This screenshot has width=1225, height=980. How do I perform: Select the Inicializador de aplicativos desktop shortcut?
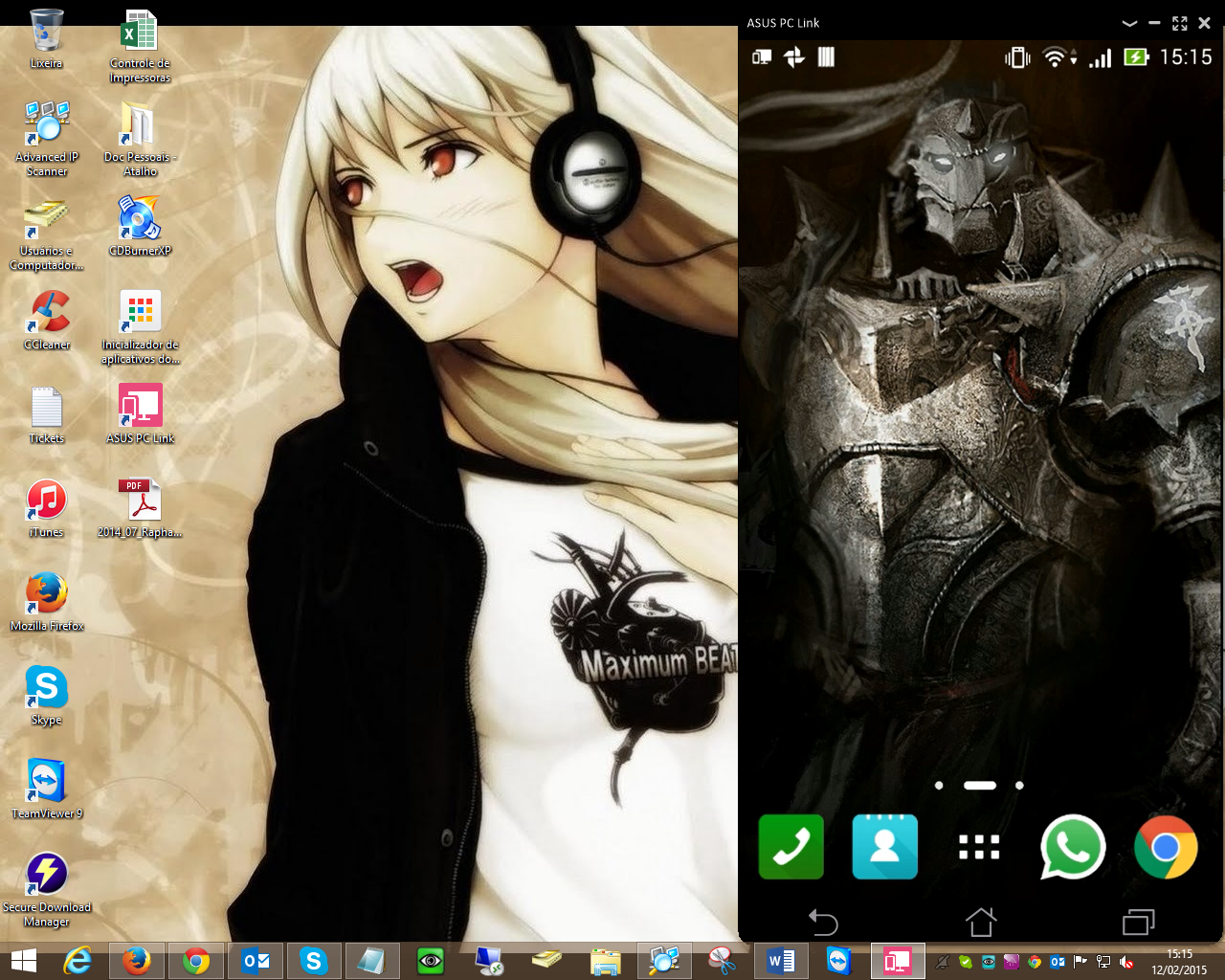[x=140, y=326]
